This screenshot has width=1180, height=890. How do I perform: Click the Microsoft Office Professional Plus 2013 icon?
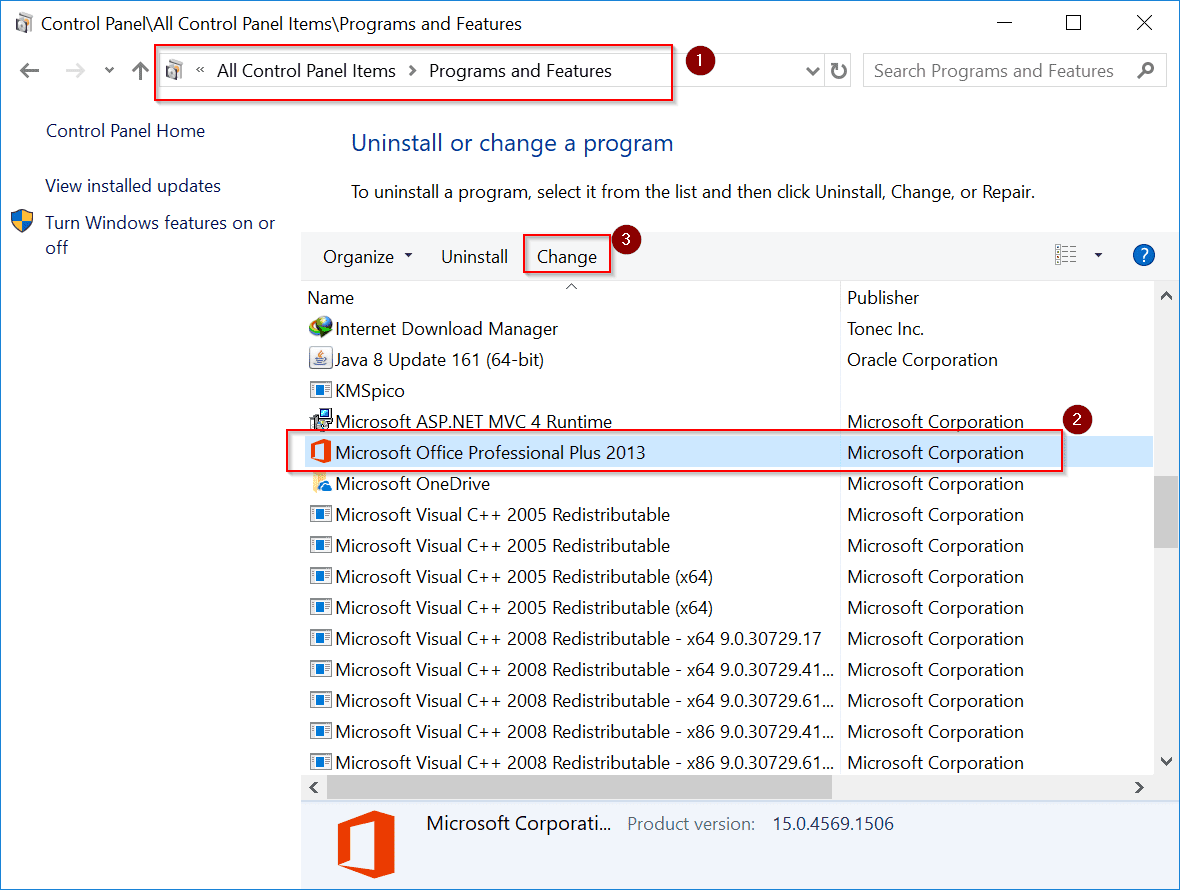(x=321, y=451)
